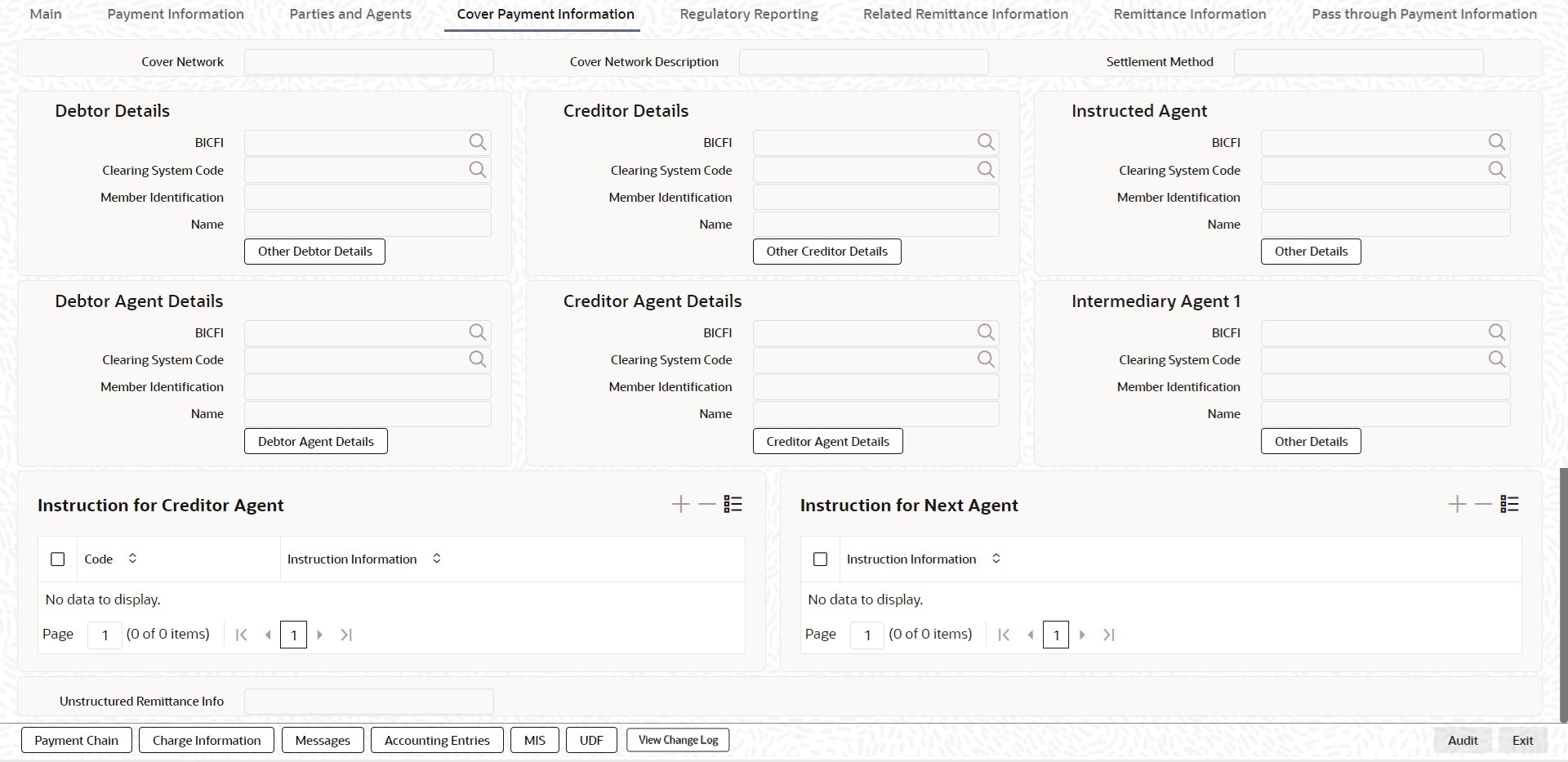1568x762 pixels.
Task: Switch to the Regulatory Reporting tab
Action: (x=748, y=14)
